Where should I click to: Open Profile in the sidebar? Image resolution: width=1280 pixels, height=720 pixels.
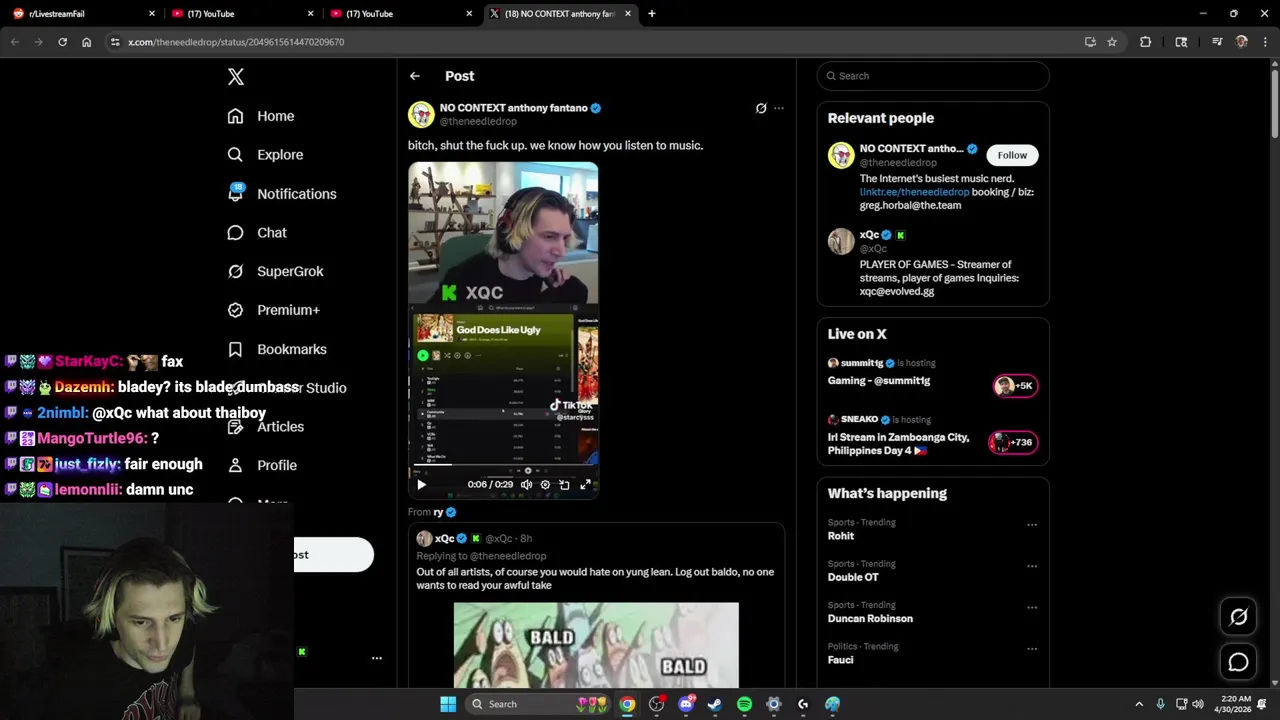coord(262,465)
